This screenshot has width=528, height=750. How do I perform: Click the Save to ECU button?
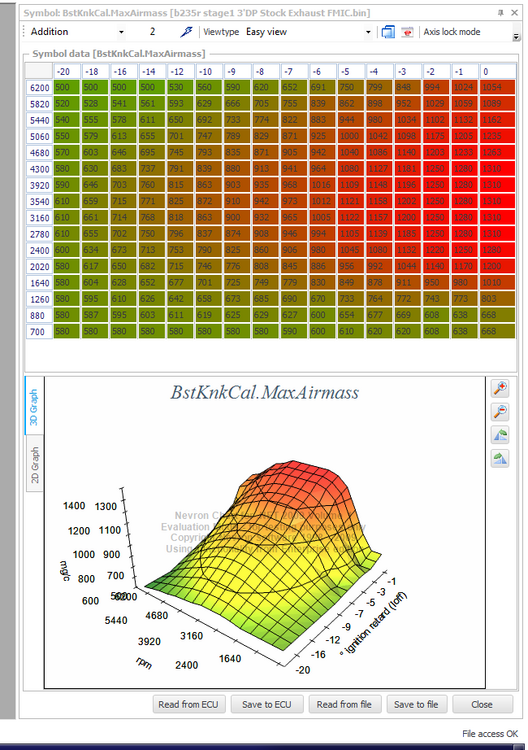tap(266, 704)
